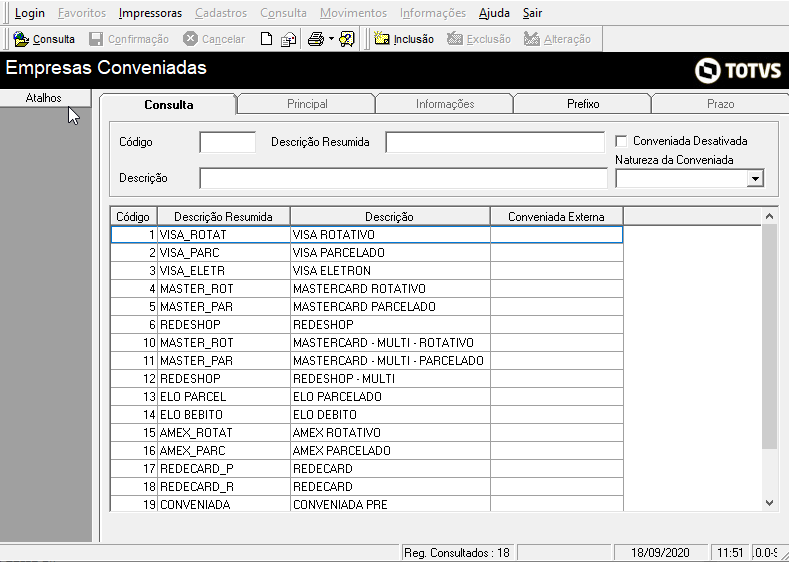Select MASTERCARD - MULTI - ROTATIVO row
Image resolution: width=789 pixels, height=562 pixels.
point(366,343)
